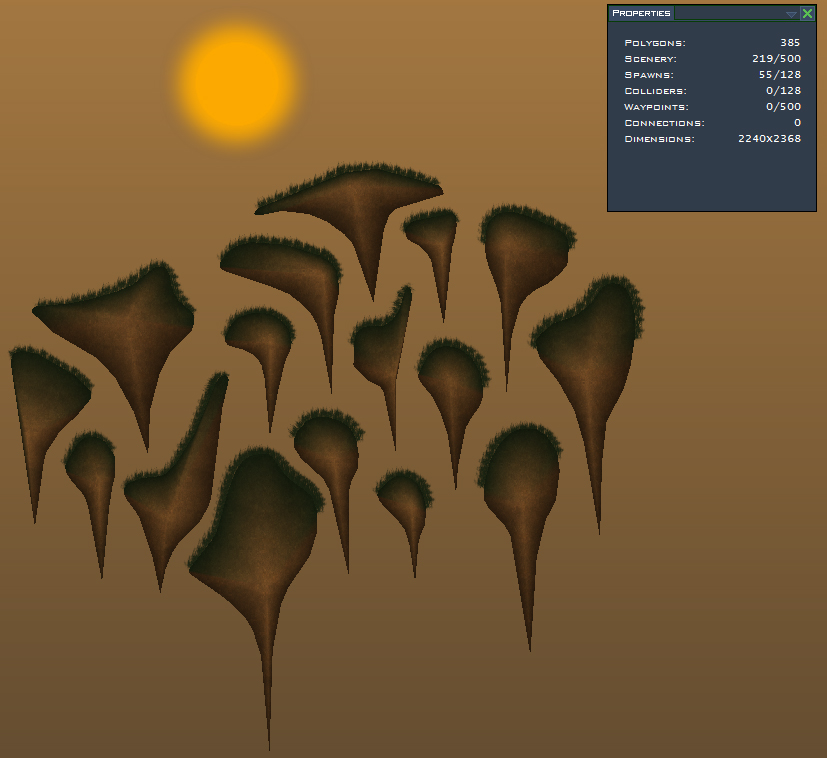The height and width of the screenshot is (758, 827).
Task: Click the polygon count value 385
Action: pos(790,43)
